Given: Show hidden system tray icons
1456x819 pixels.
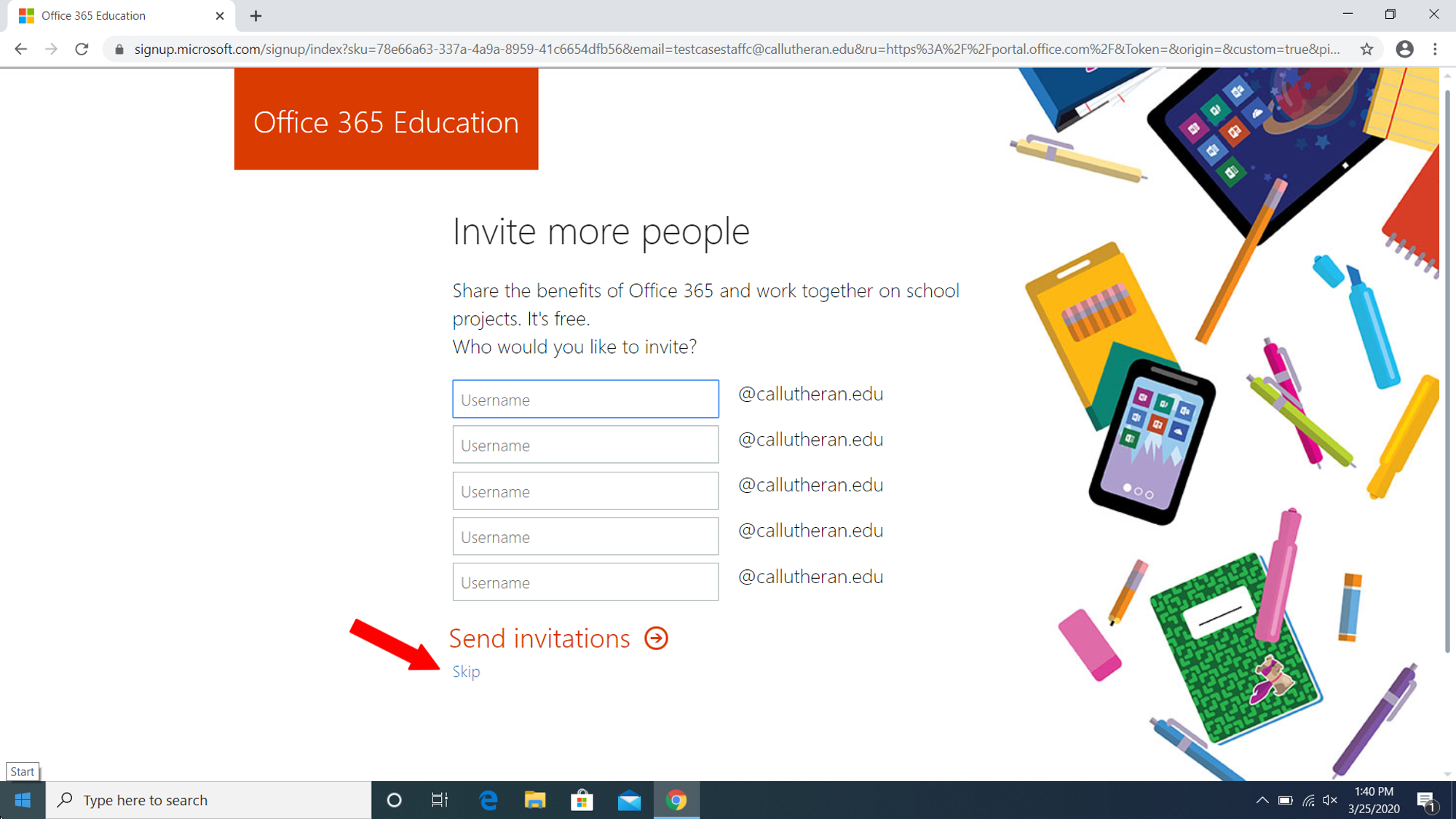Looking at the screenshot, I should pos(1262,800).
